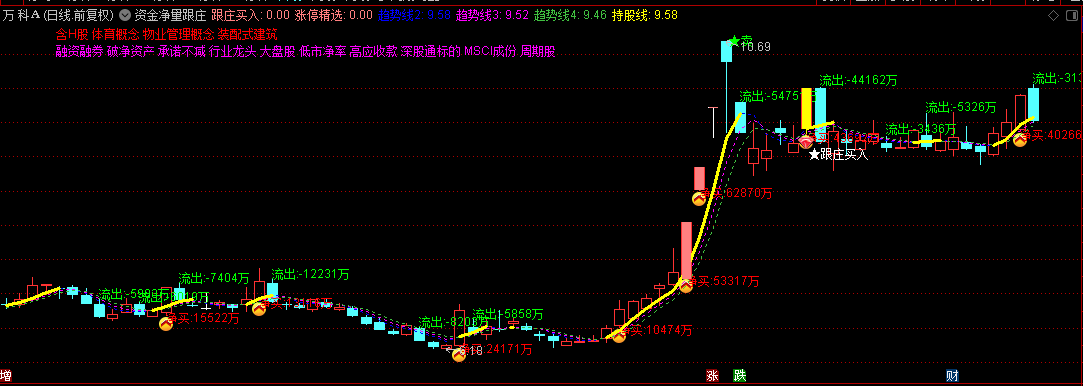Click the magenta 趋势线3: 9.52 label
Image resolution: width=1083 pixels, height=386 pixels.
pos(492,15)
